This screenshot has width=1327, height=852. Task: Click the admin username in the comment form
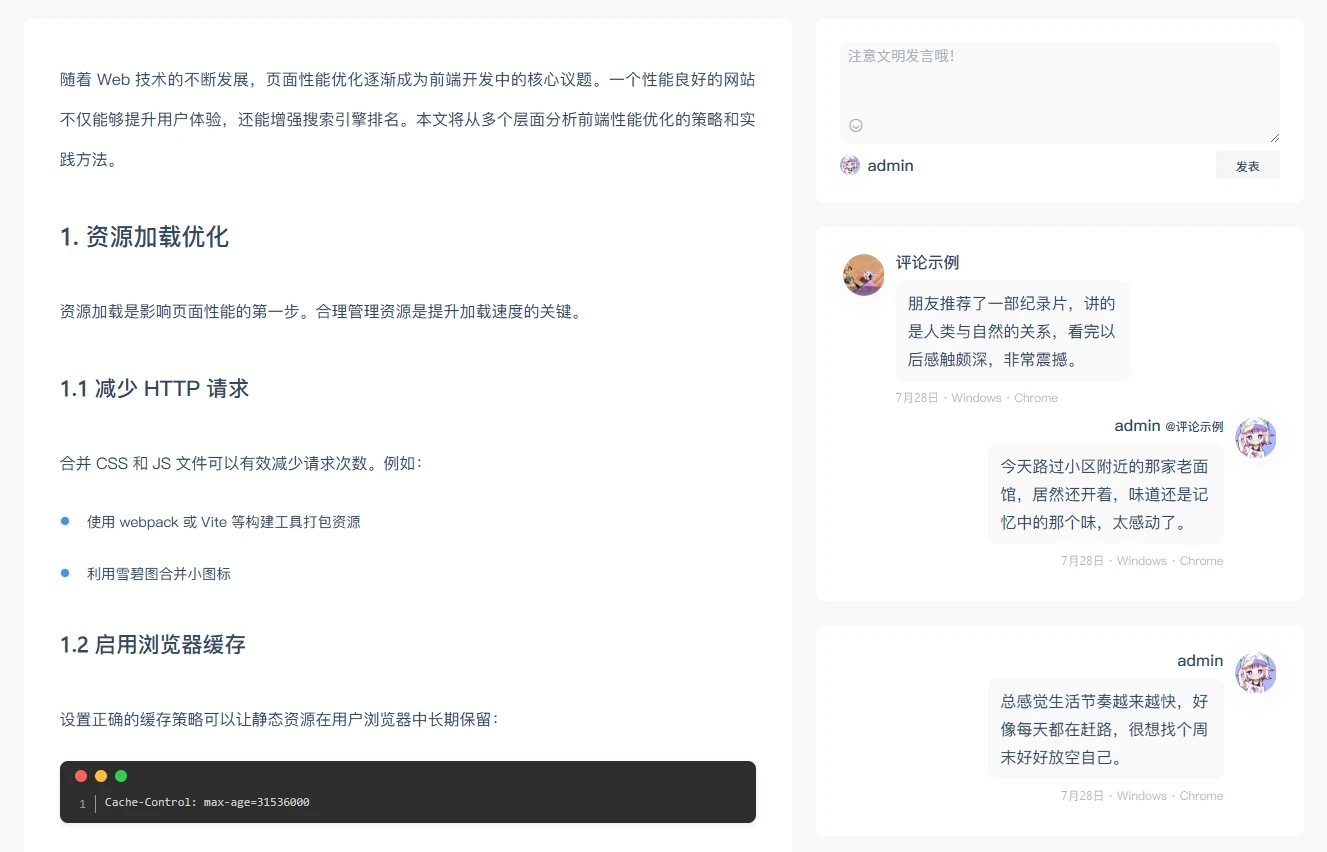890,166
